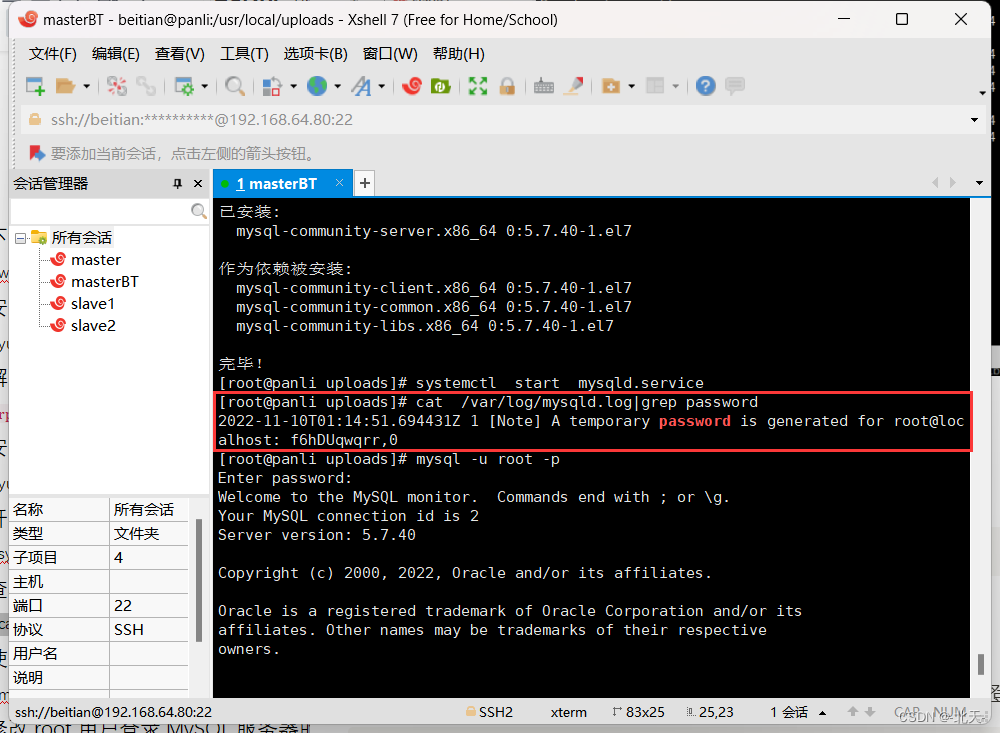Click the globe encoding icon

pos(317,85)
